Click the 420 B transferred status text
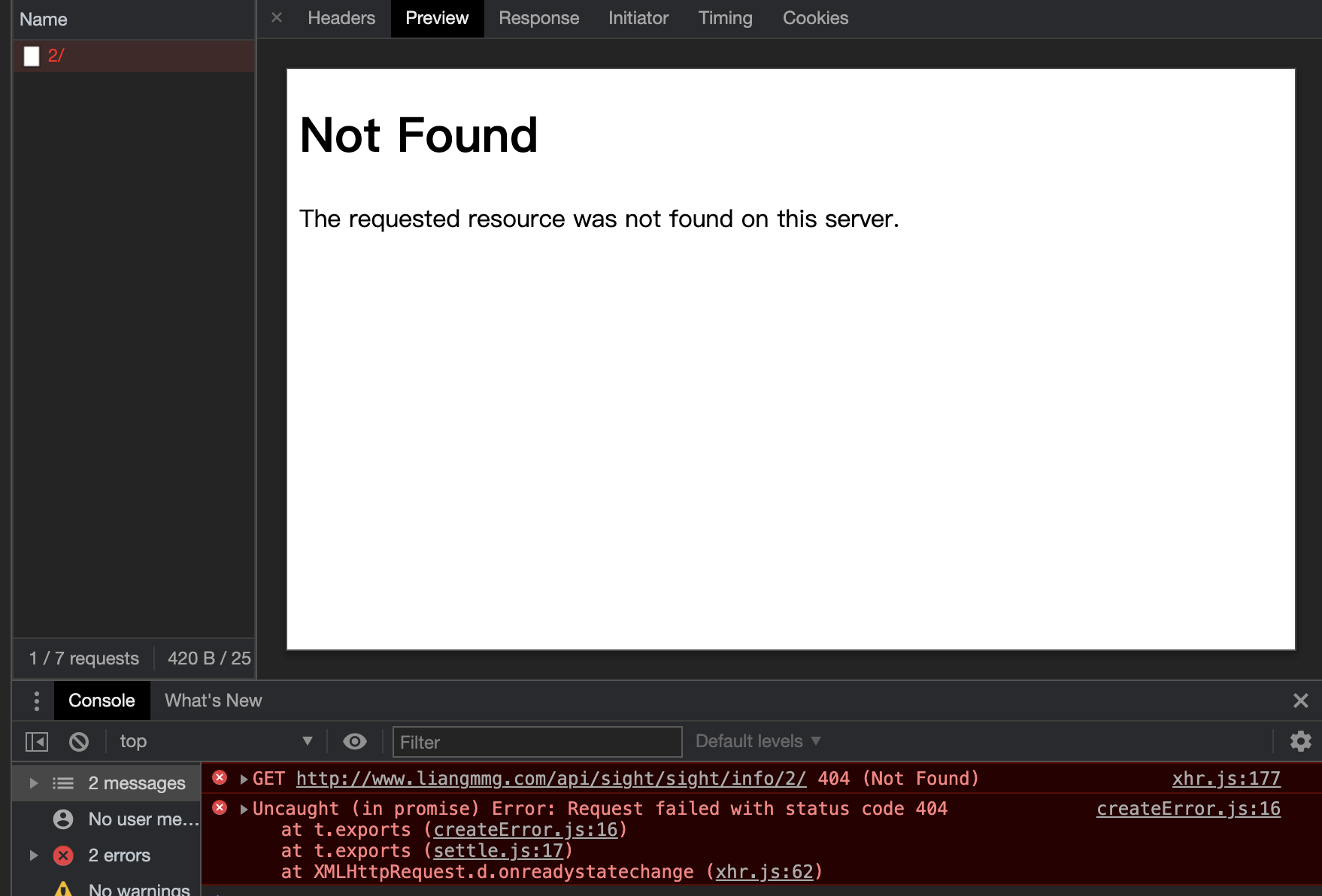The width and height of the screenshot is (1322, 896). point(209,658)
